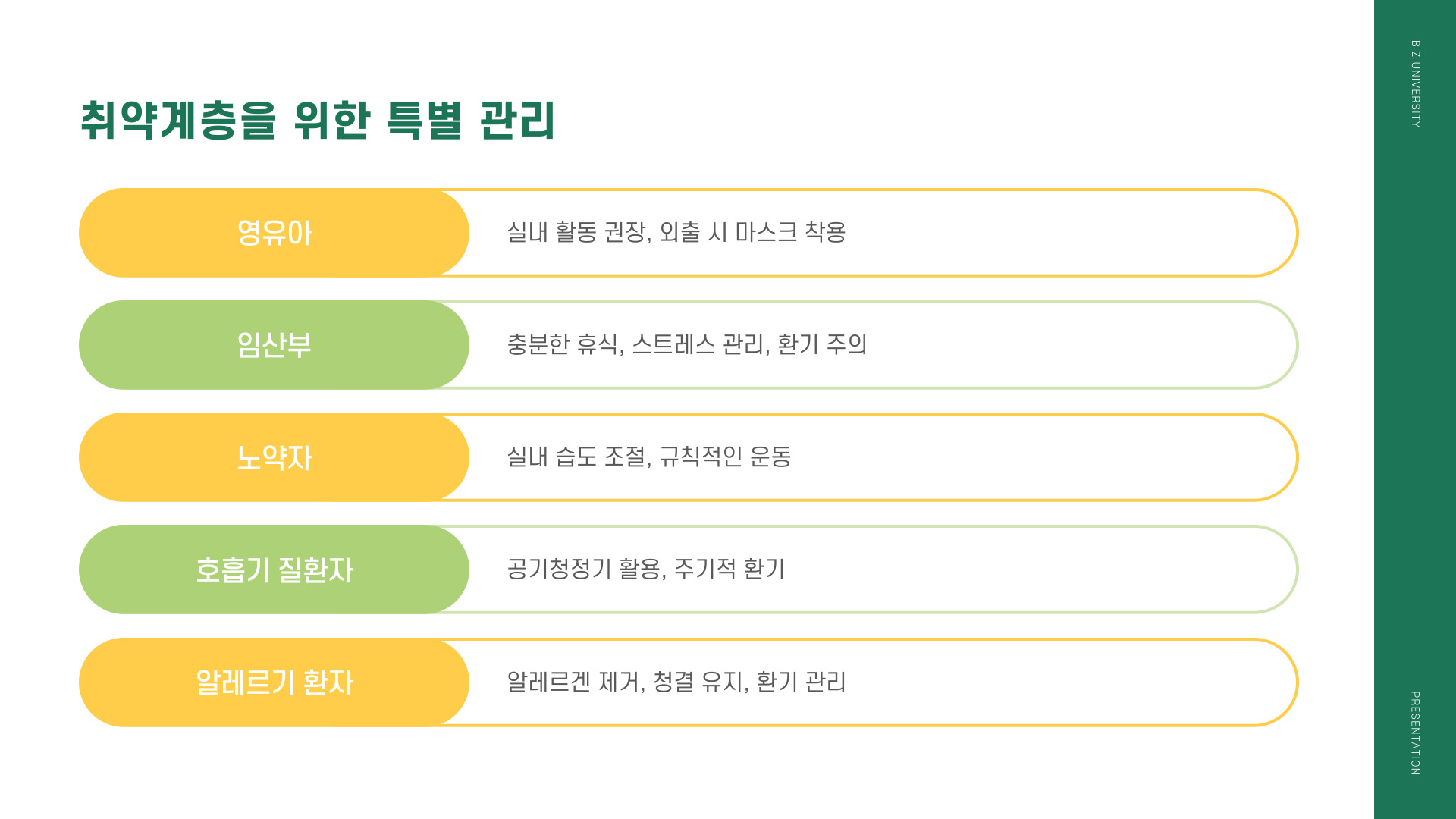Select the text 충분한 휴식, 스트레스 관리, 환기 주의
1456x819 pixels.
pos(687,344)
